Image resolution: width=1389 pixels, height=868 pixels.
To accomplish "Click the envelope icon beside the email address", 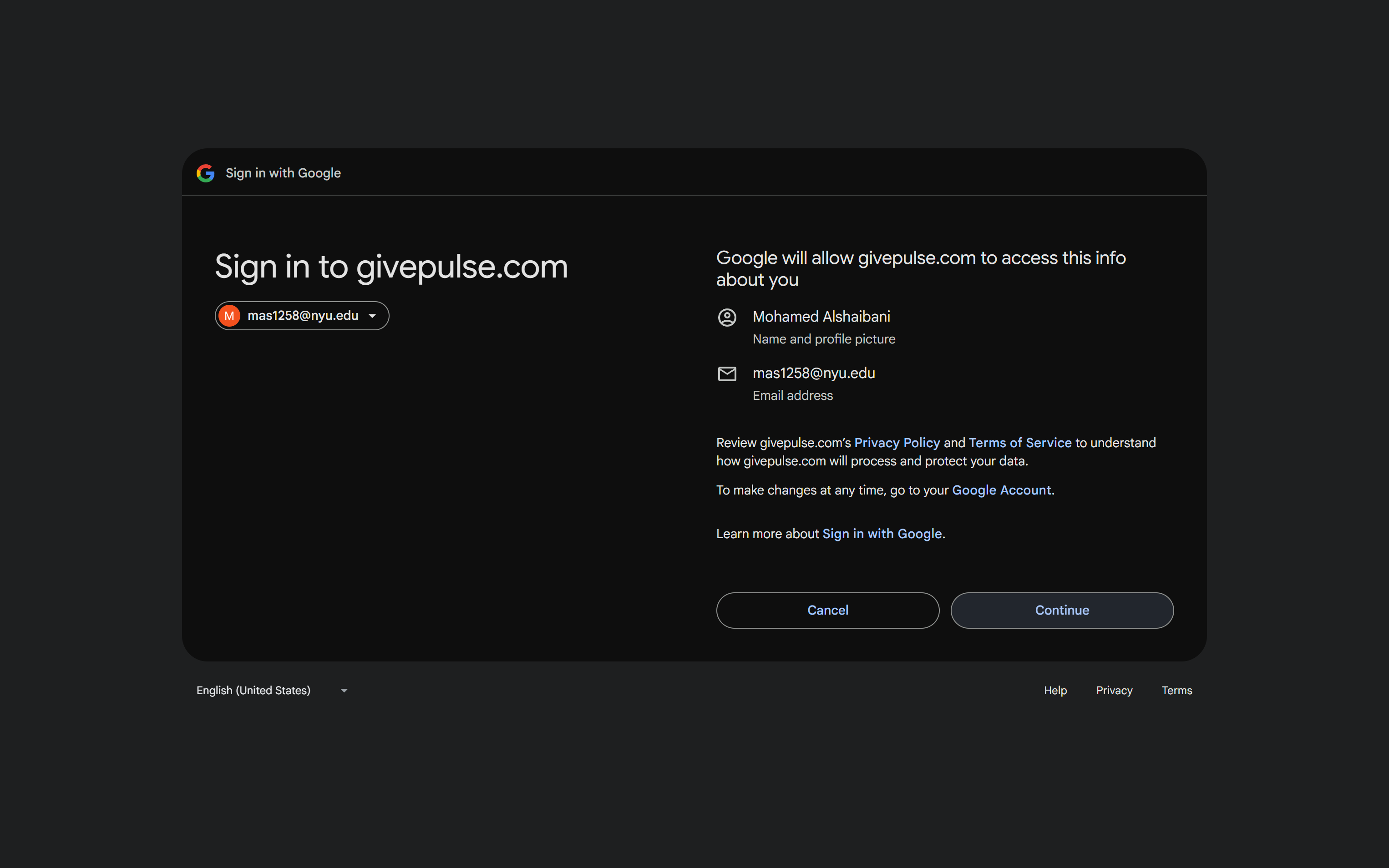I will 727,374.
